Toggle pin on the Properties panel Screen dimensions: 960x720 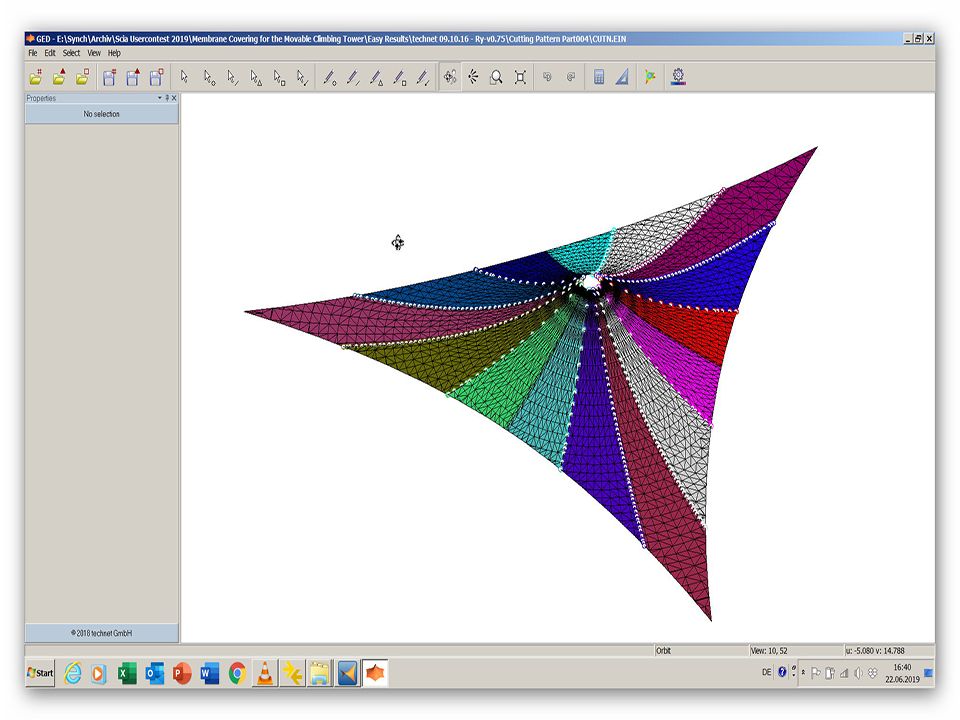pyautogui.click(x=166, y=98)
